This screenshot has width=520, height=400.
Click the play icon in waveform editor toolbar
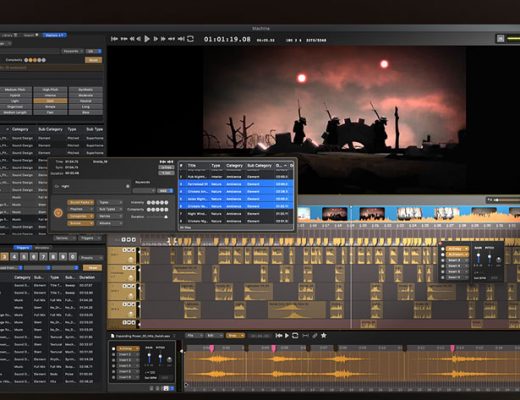(287, 335)
